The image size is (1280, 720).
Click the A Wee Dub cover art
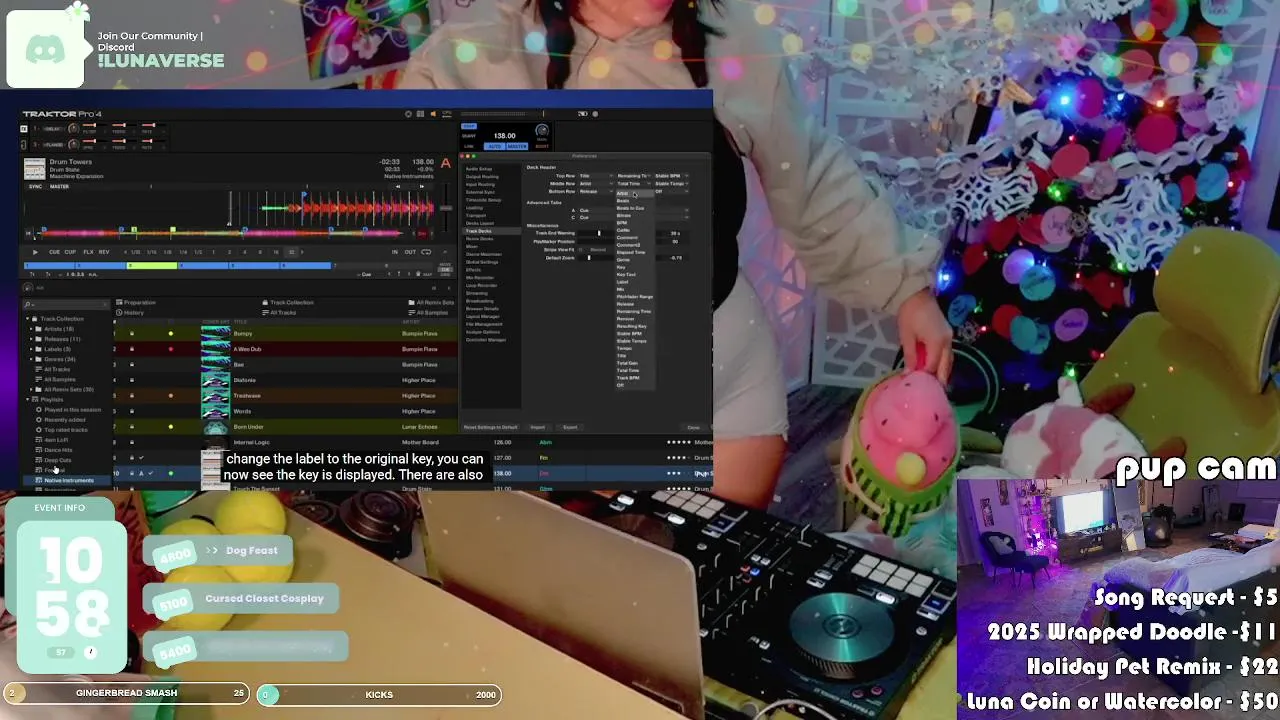(x=215, y=349)
